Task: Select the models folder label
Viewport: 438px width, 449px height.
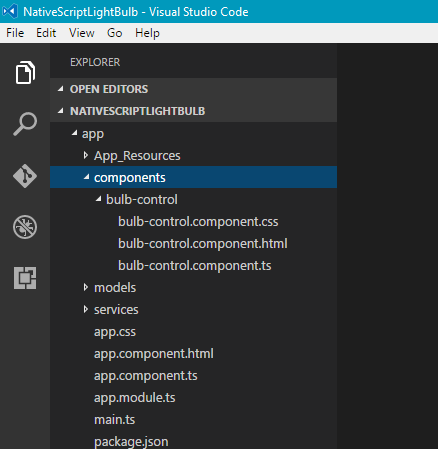Action: coord(115,288)
